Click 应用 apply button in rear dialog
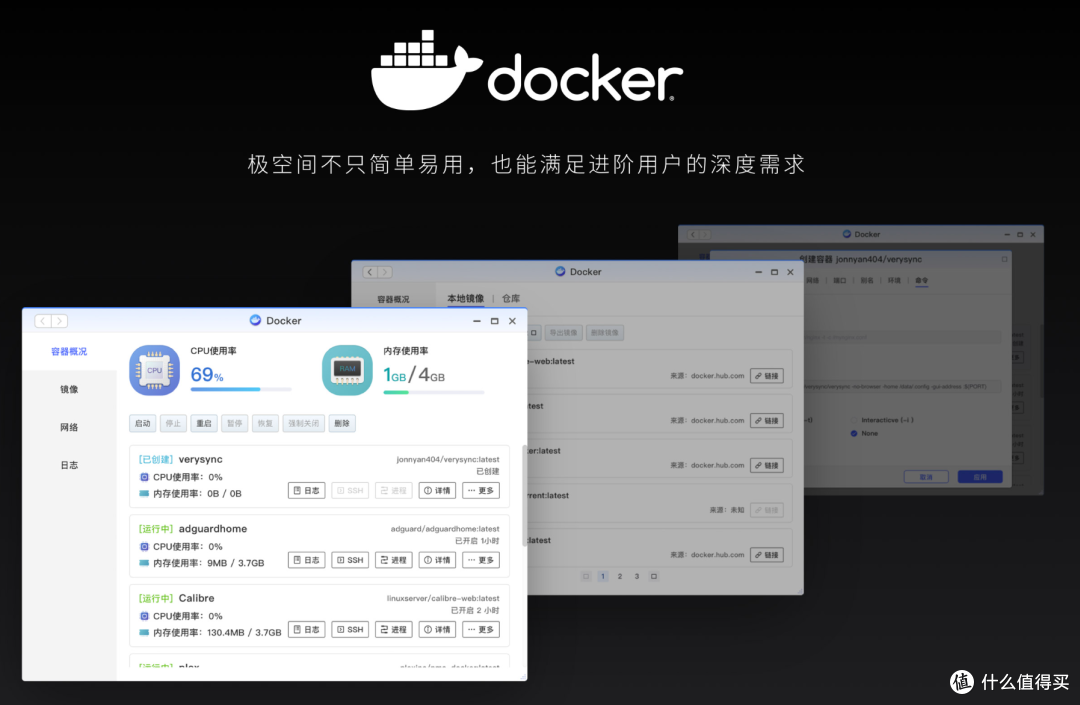Image resolution: width=1080 pixels, height=705 pixels. 980,477
